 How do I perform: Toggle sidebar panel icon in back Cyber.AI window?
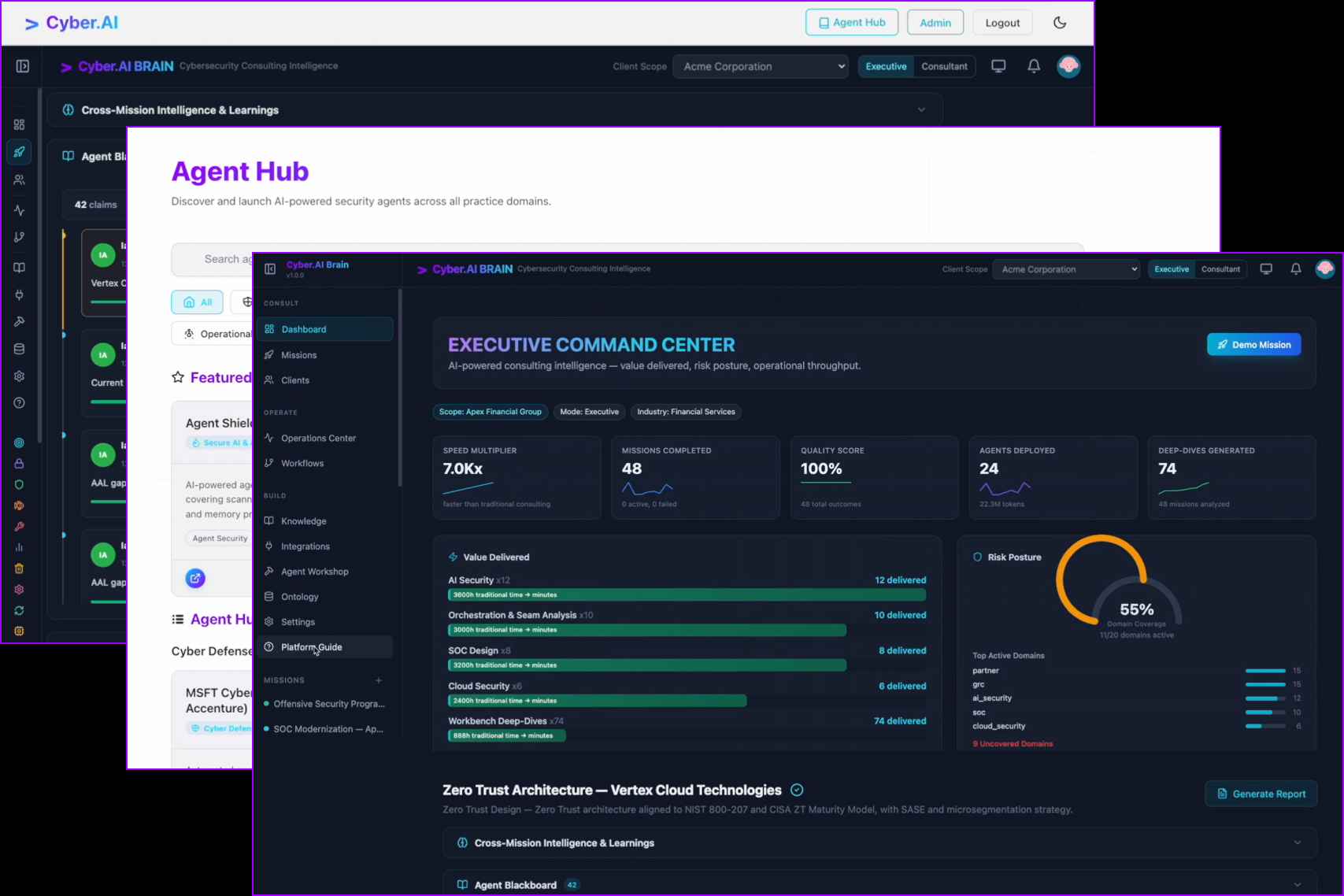coord(23,67)
